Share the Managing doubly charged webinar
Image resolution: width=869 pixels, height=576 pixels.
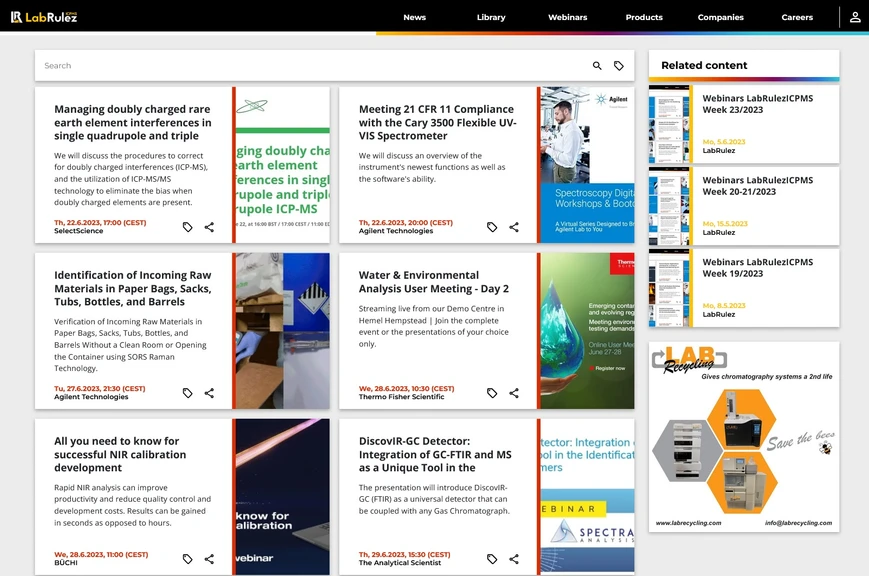[x=209, y=227]
